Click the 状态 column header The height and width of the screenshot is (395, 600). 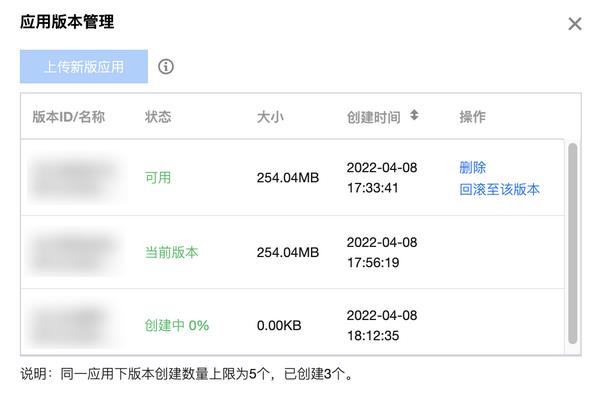click(x=158, y=117)
